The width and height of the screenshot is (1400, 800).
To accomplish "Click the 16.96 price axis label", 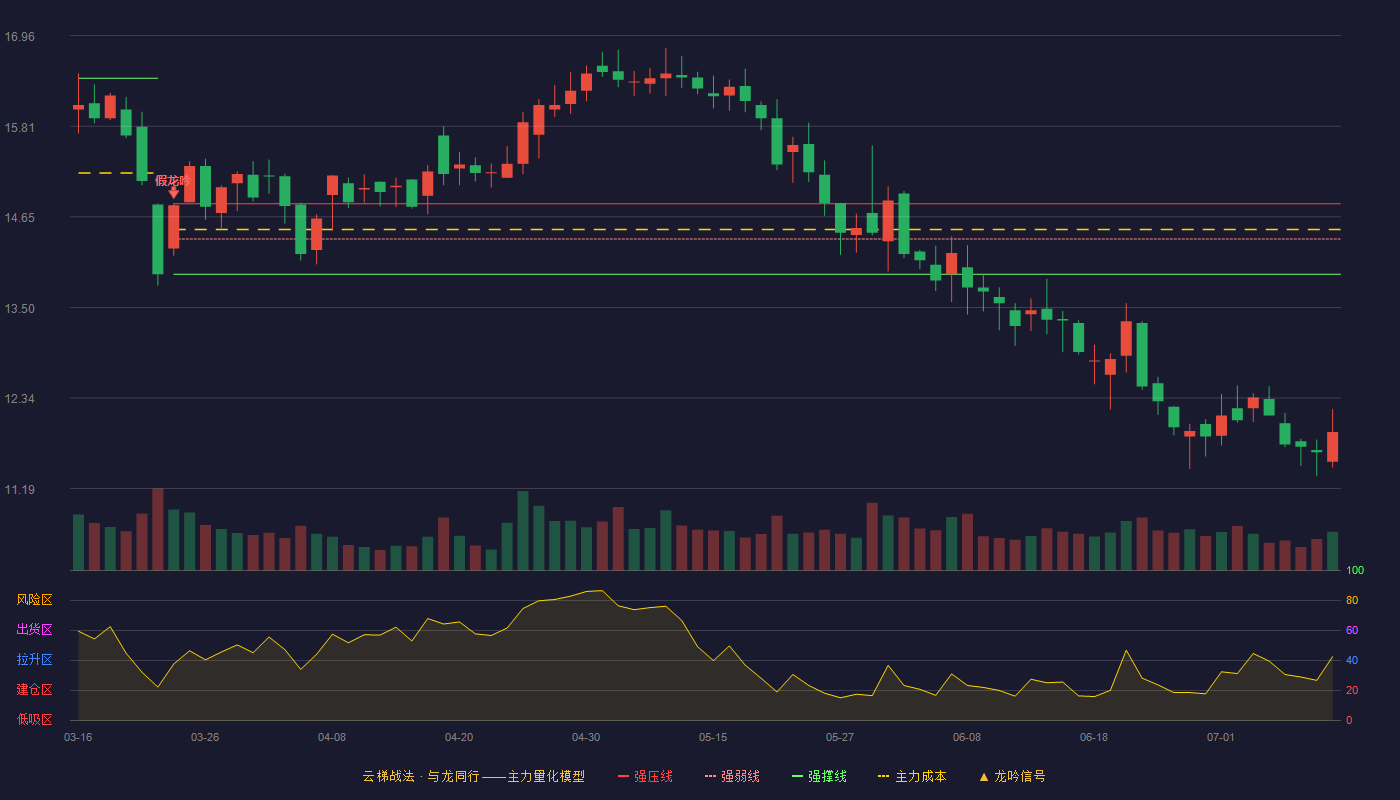I will [x=19, y=37].
